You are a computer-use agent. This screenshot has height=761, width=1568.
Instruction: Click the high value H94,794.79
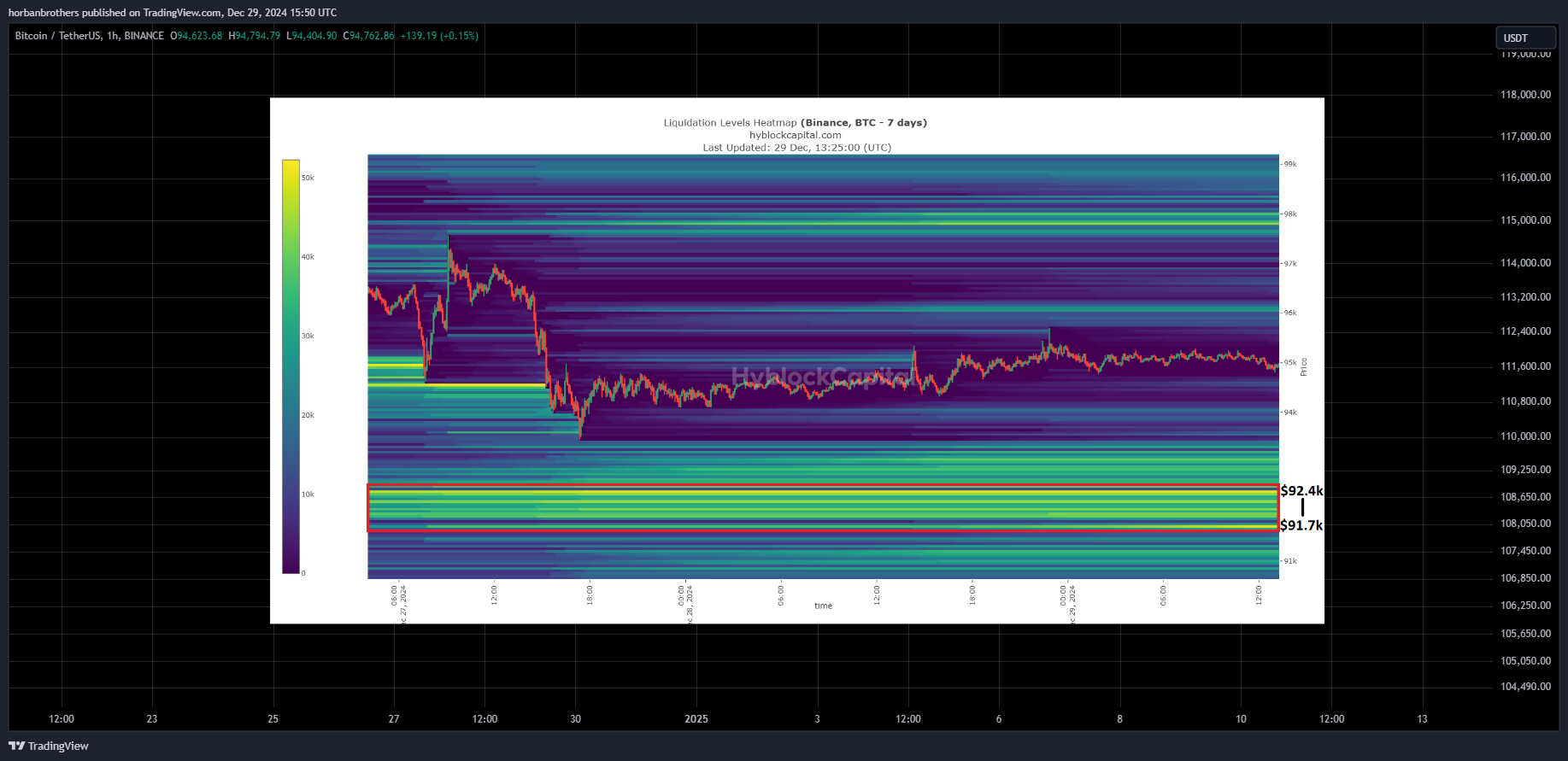[254, 36]
